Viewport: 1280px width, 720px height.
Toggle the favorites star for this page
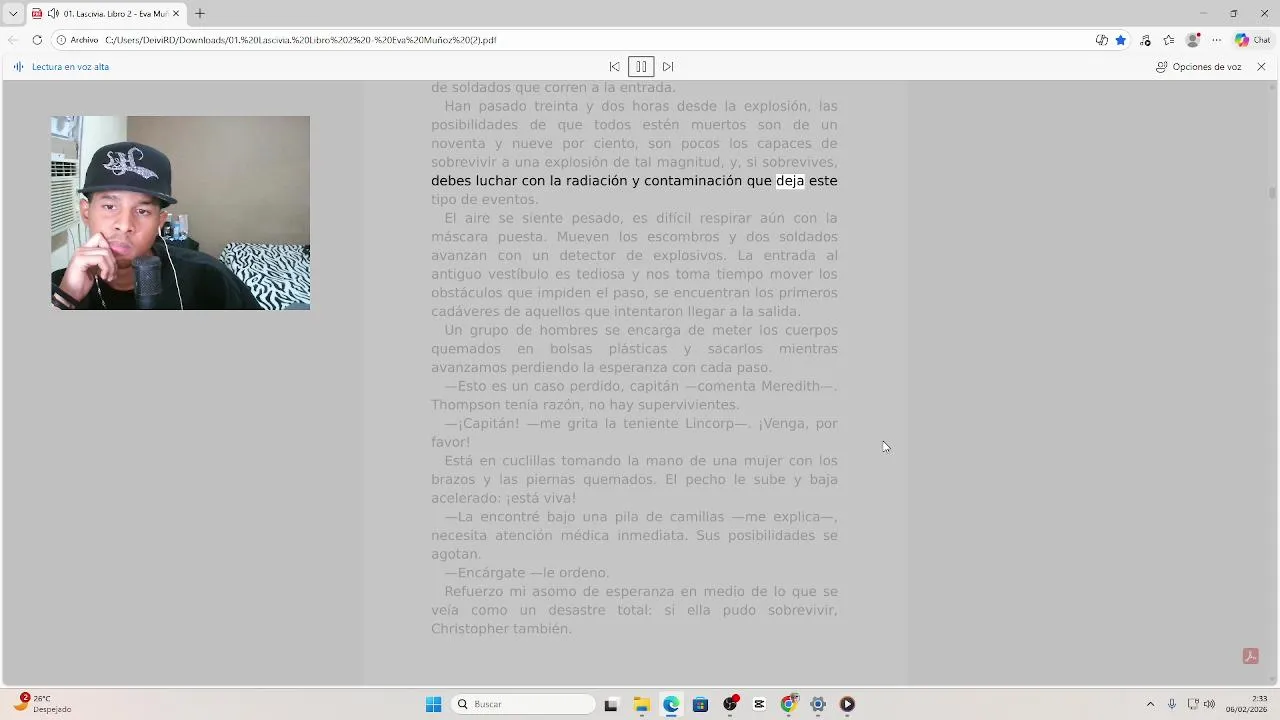click(x=1121, y=40)
